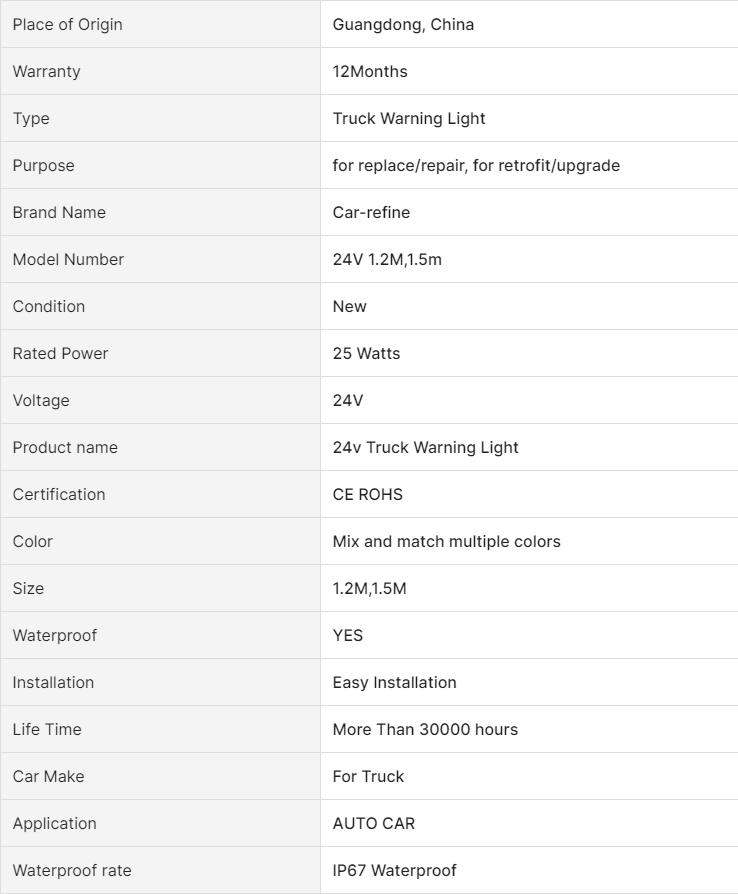This screenshot has width=738, height=894.
Task: Click the "For Truck" car make value
Action: [x=368, y=776]
